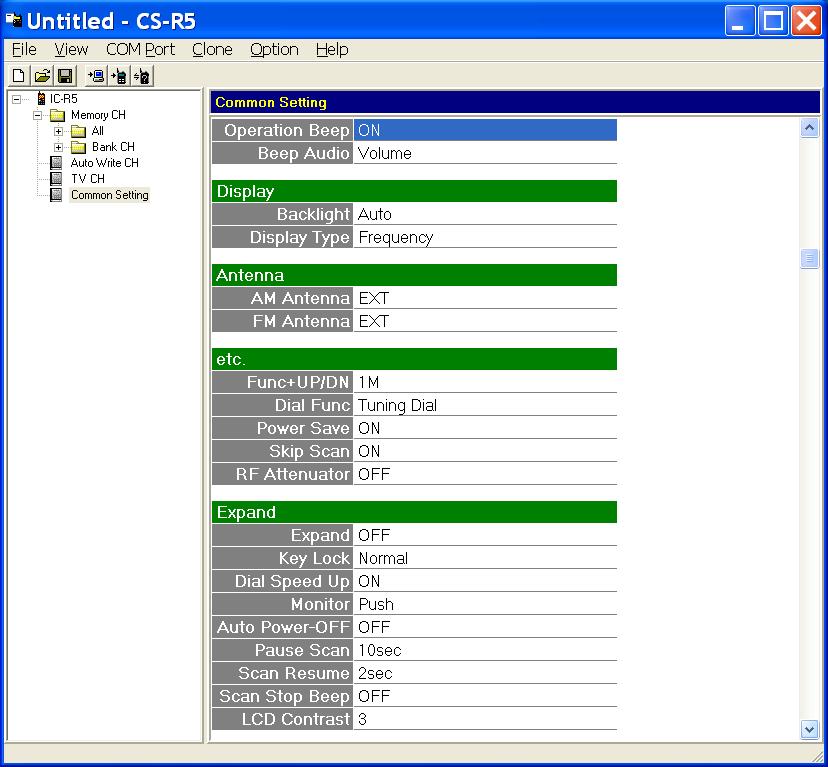Click the transceiver information toolbar icon
Viewport: 828px width, 767px height.
pyautogui.click(x=142, y=76)
